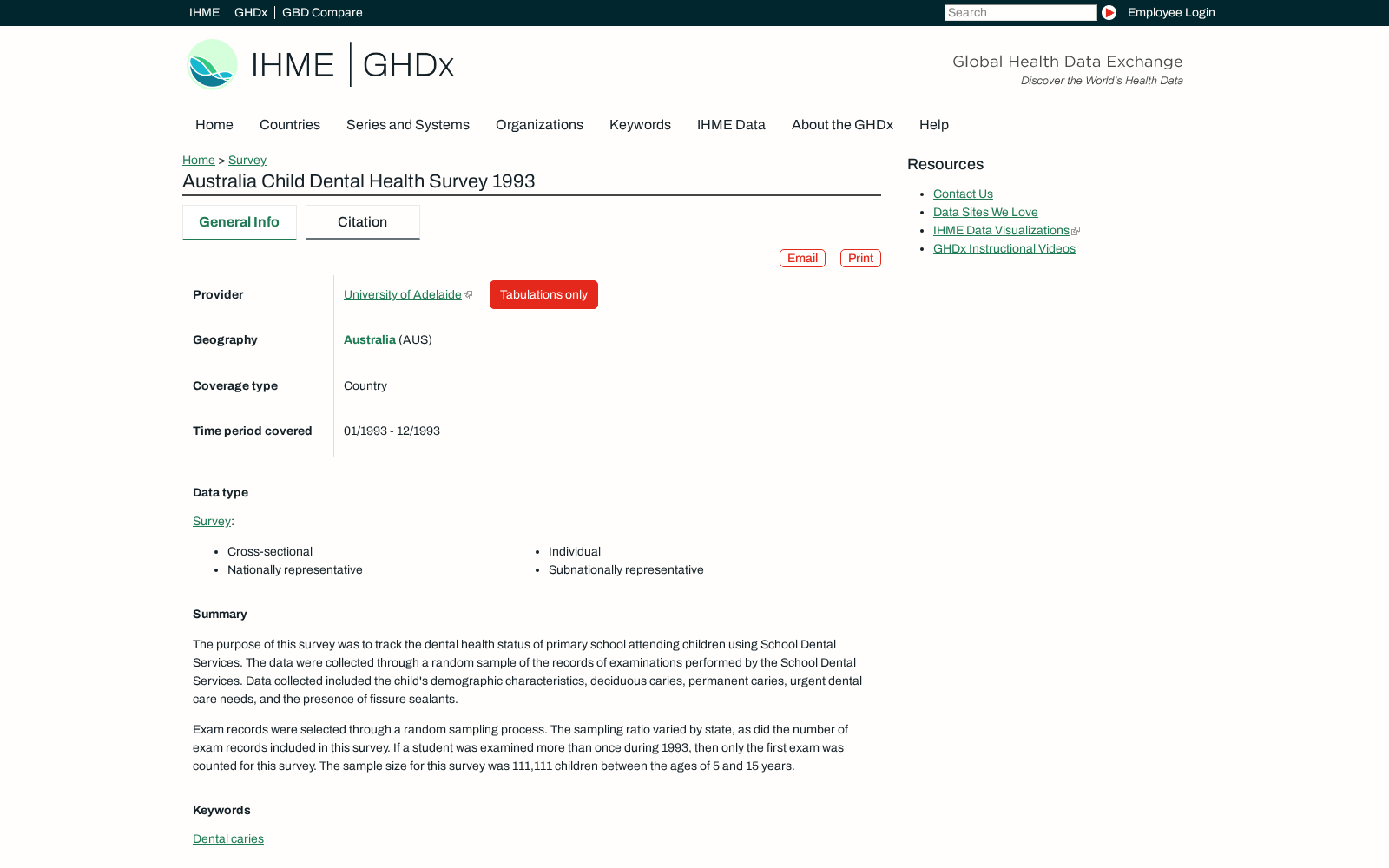Open Contact Us resource link
This screenshot has height=868, width=1389.
(x=963, y=194)
